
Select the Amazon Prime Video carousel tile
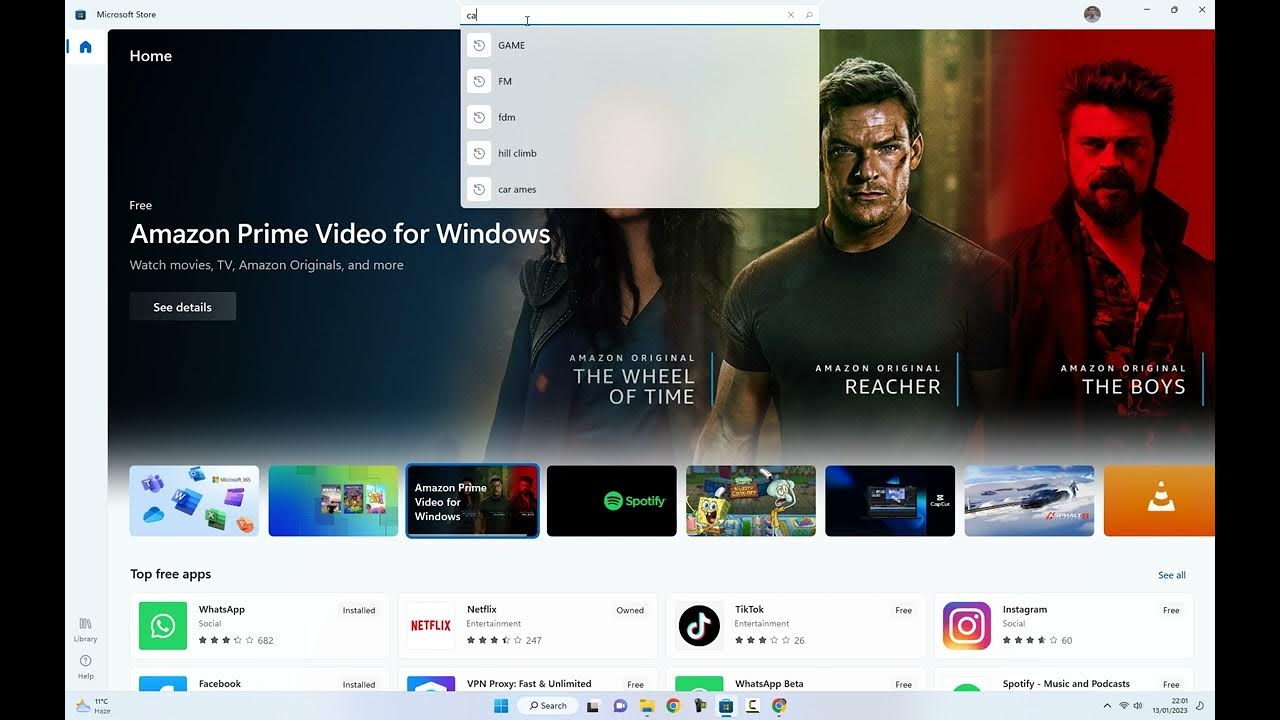click(x=473, y=501)
